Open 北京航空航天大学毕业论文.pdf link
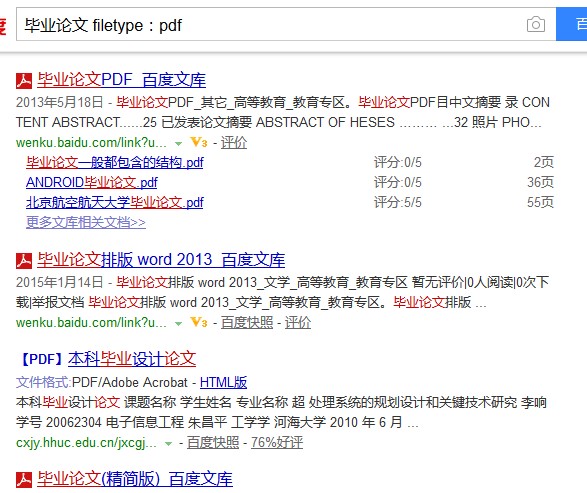The width and height of the screenshot is (587, 493). pos(115,203)
